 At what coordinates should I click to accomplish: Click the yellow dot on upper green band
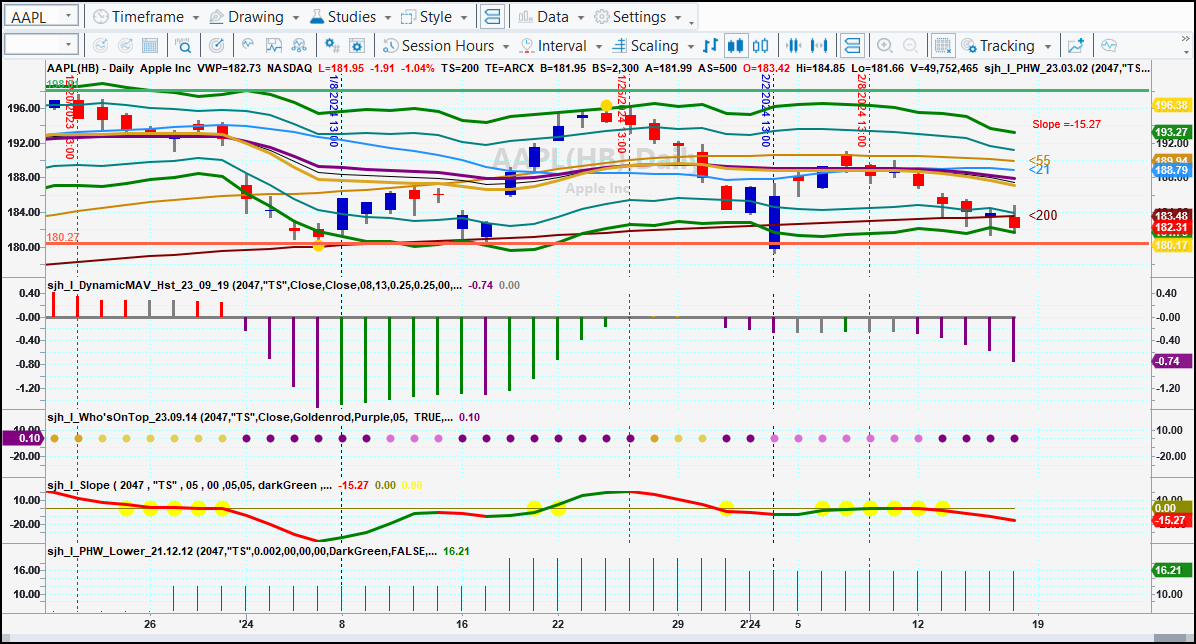click(x=606, y=106)
